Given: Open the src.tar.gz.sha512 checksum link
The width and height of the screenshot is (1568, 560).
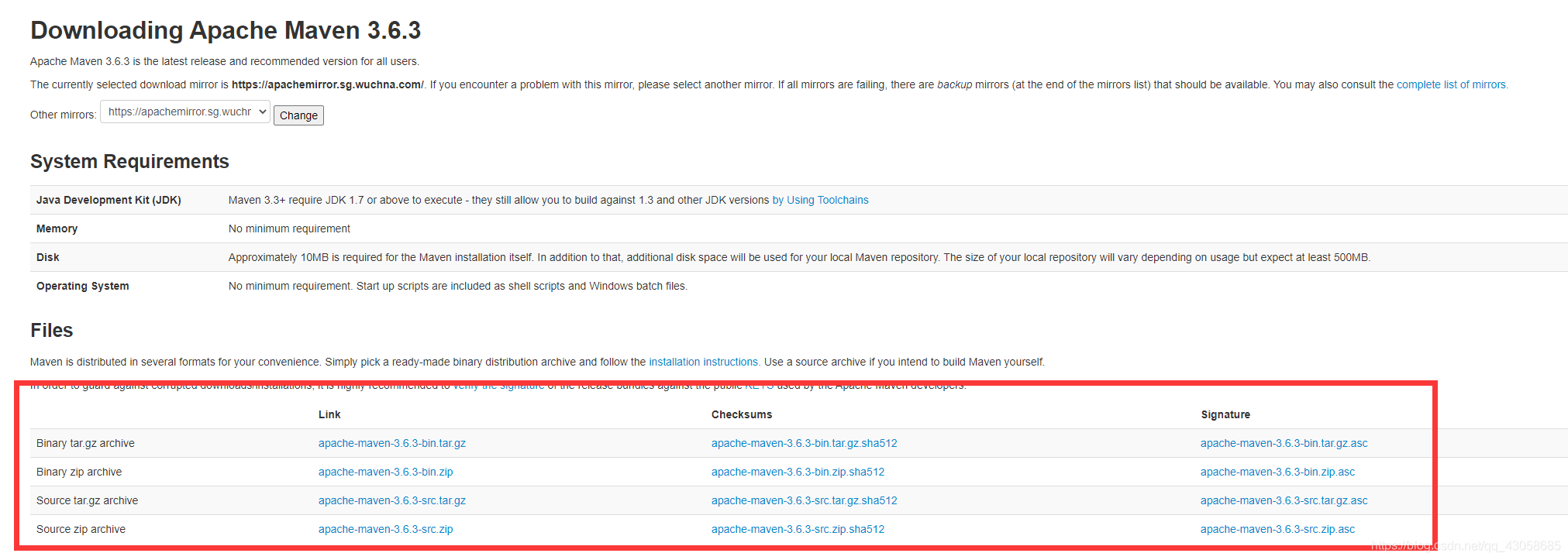Looking at the screenshot, I should [805, 500].
